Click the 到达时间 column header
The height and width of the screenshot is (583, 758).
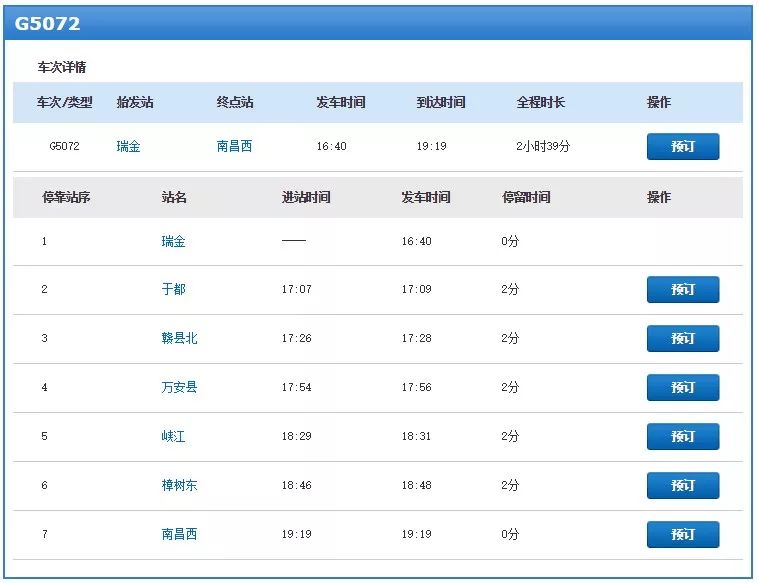[441, 102]
